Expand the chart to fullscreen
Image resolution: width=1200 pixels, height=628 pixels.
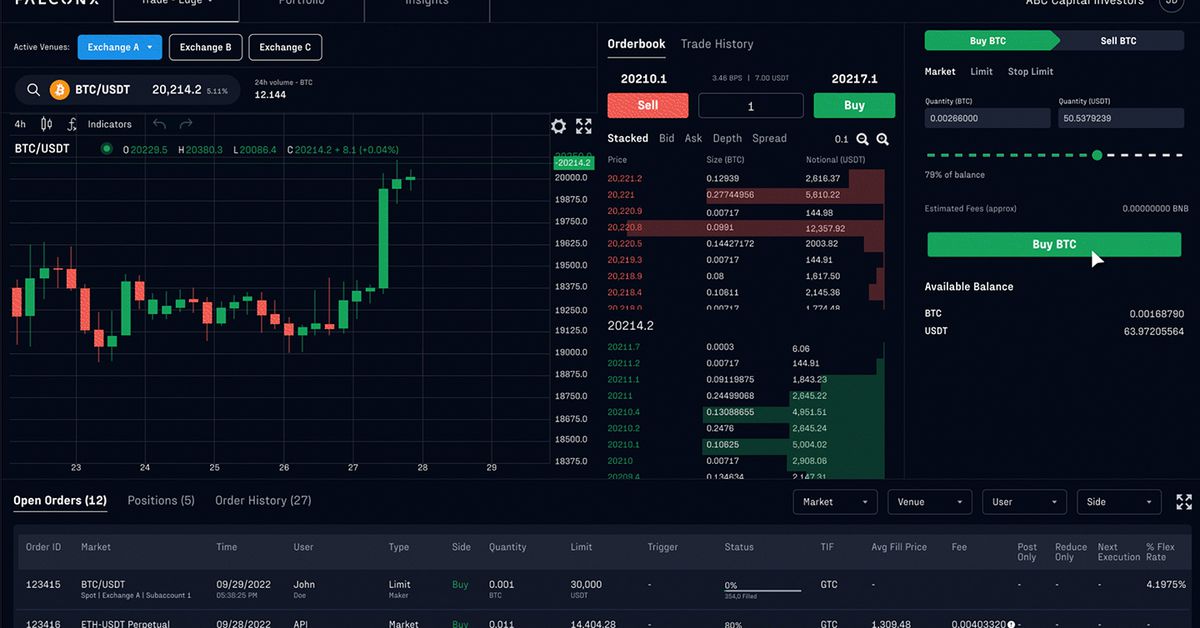(x=584, y=126)
